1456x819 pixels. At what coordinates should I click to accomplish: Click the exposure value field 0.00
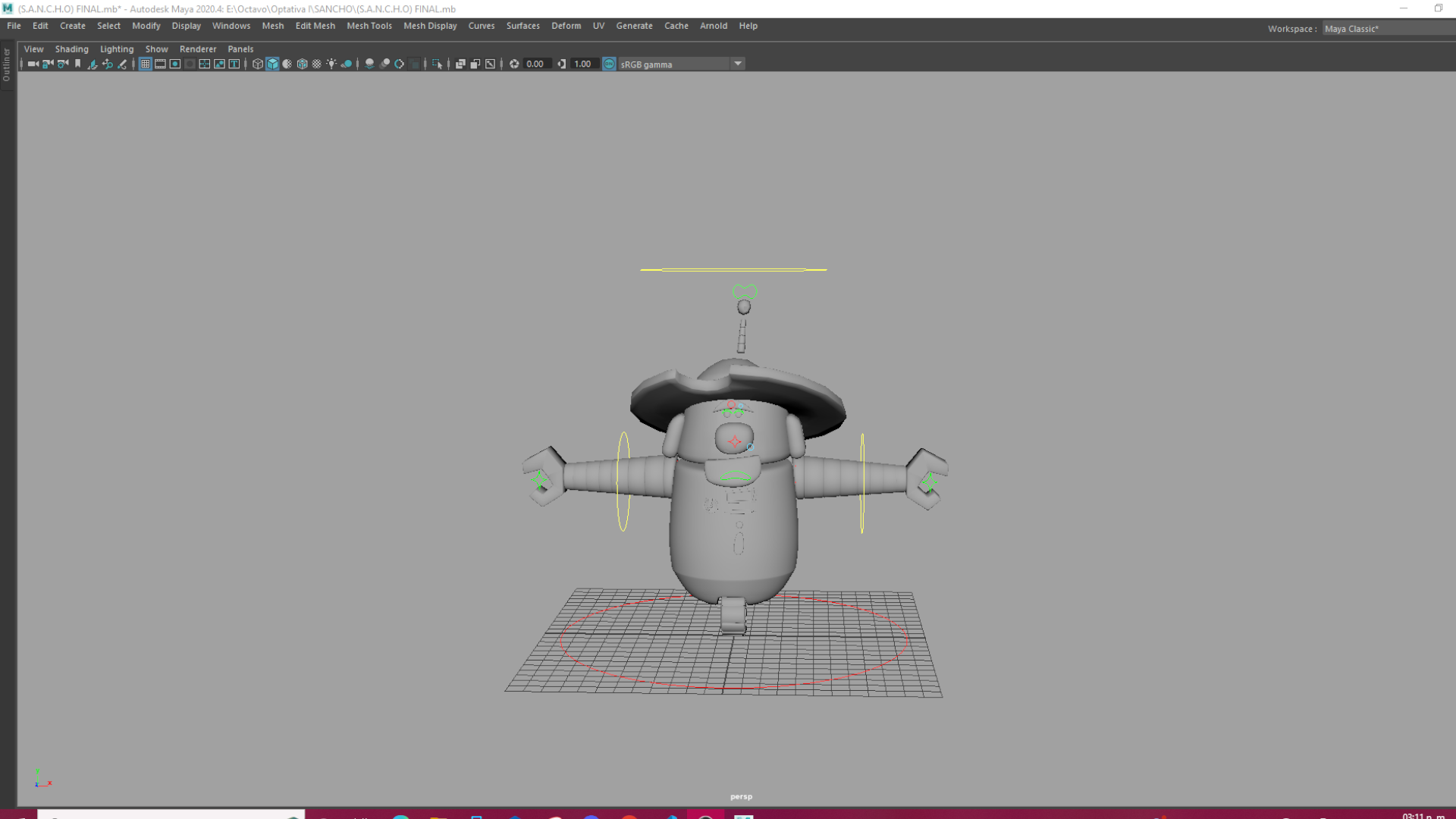pyautogui.click(x=535, y=64)
